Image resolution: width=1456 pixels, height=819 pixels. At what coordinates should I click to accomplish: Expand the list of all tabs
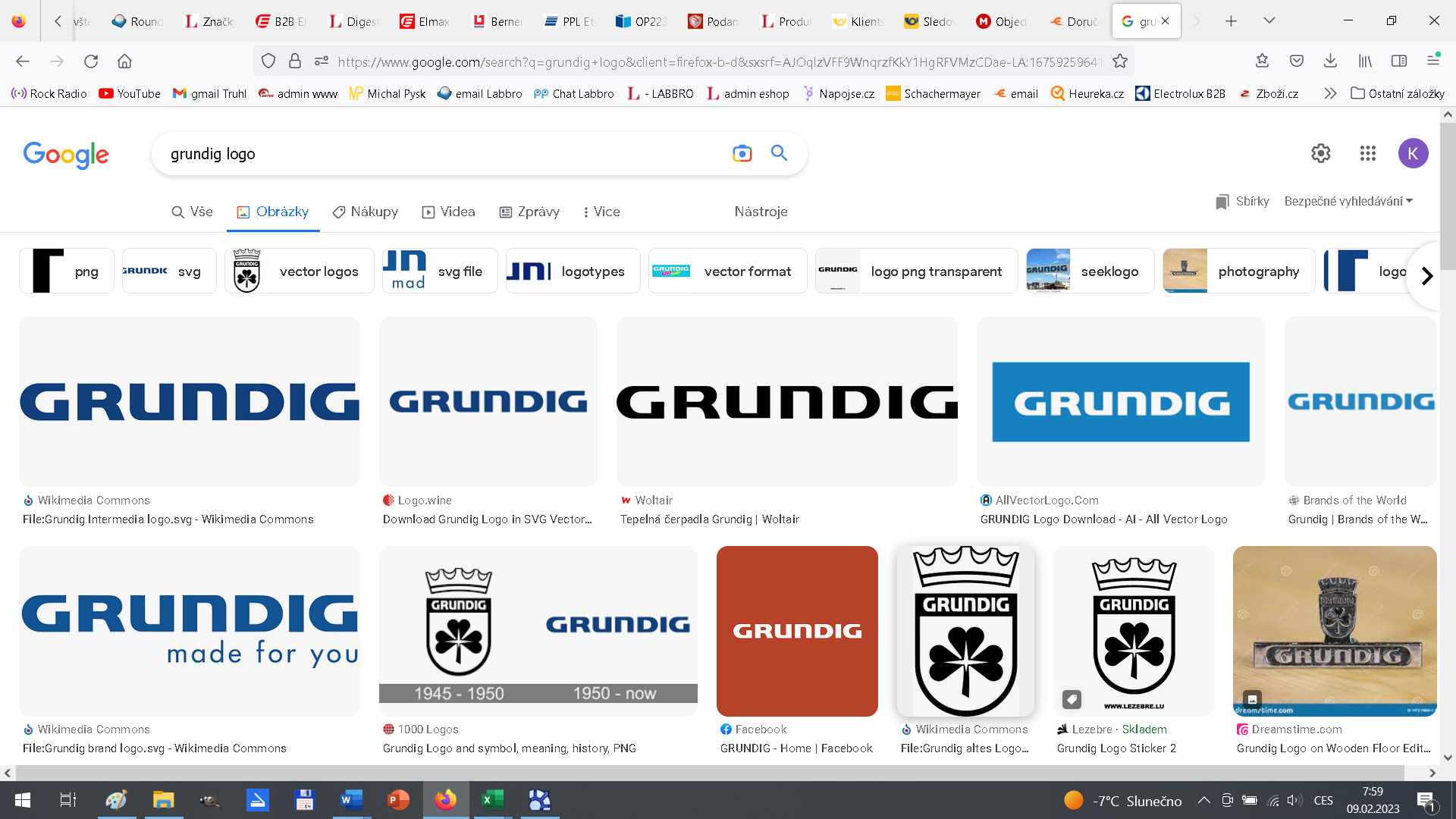coord(1269,21)
